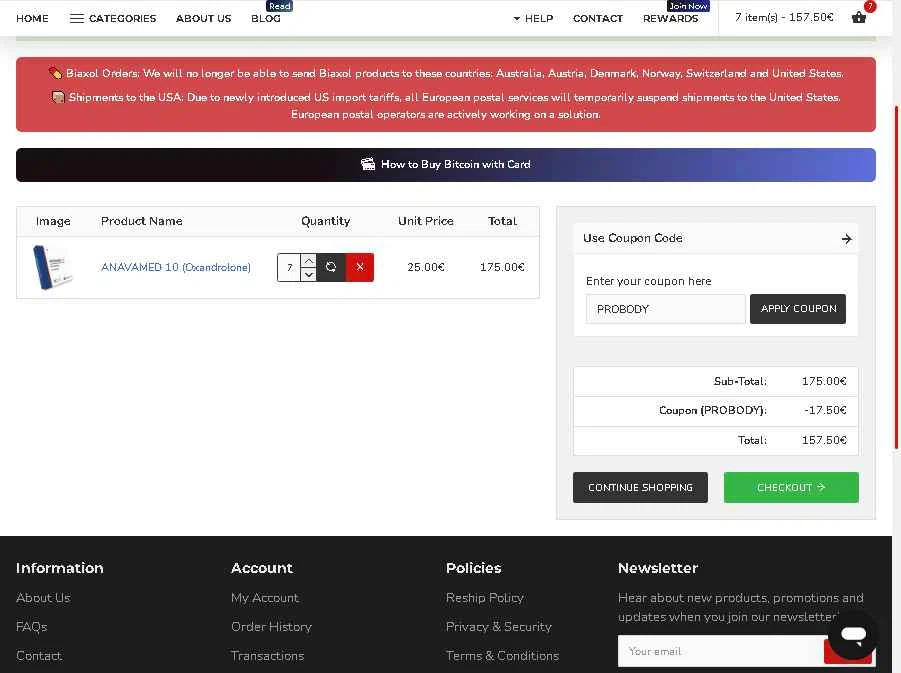Viewport: 901px width, 673px height.
Task: Collapse the Use Coupon Code arrow
Action: pos(846,239)
